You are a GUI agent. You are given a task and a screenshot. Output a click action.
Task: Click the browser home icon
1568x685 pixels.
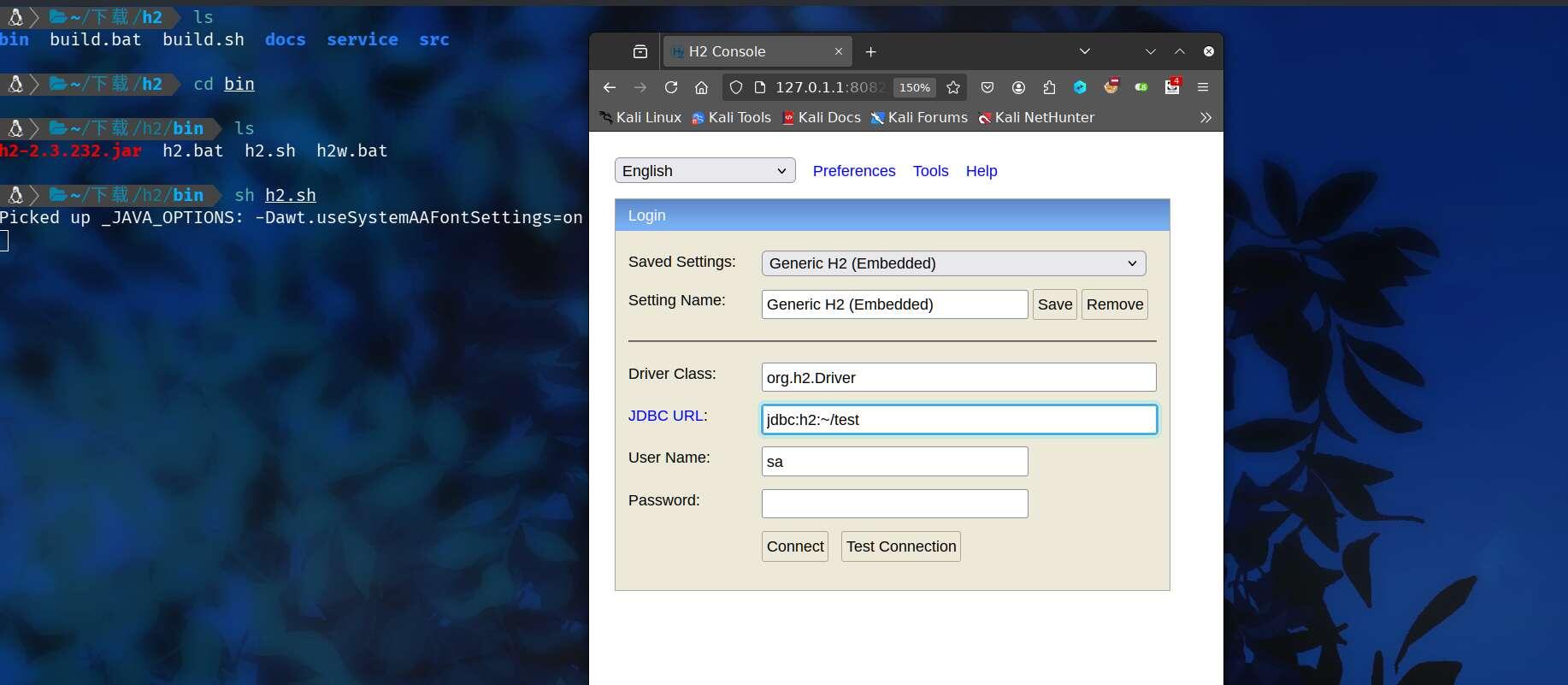point(701,87)
